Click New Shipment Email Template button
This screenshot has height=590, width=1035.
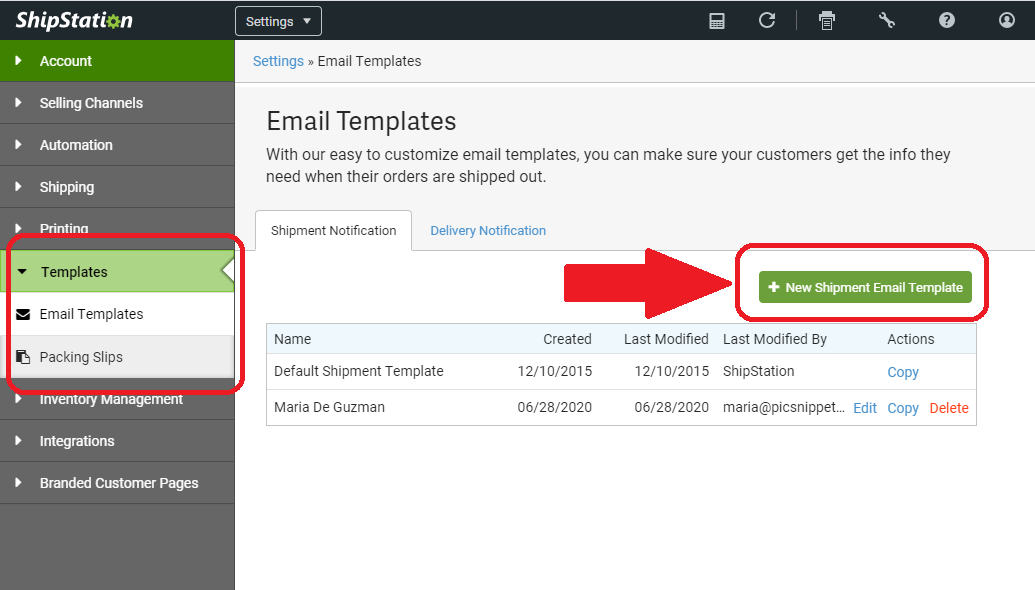865,287
